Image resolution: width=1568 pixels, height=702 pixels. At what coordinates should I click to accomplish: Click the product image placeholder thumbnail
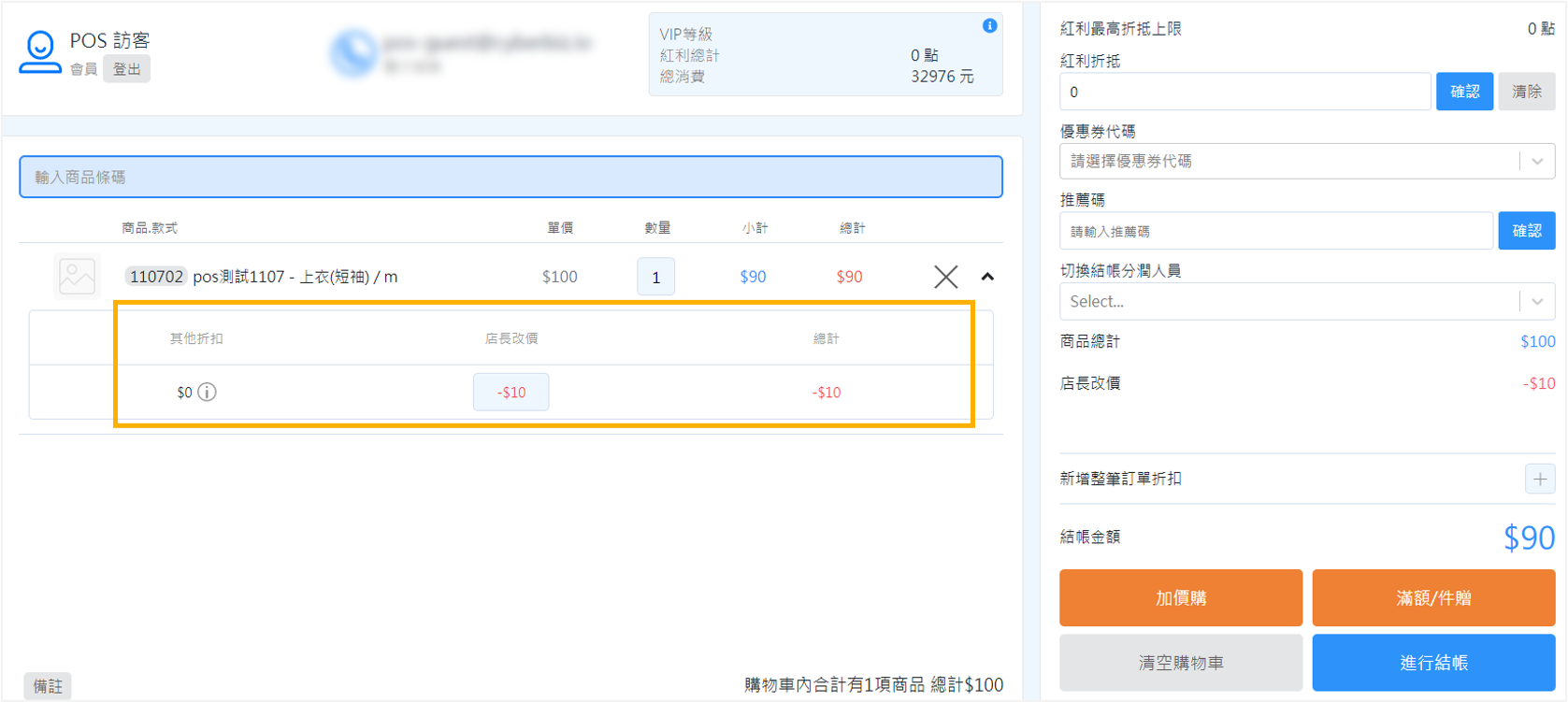click(x=77, y=277)
